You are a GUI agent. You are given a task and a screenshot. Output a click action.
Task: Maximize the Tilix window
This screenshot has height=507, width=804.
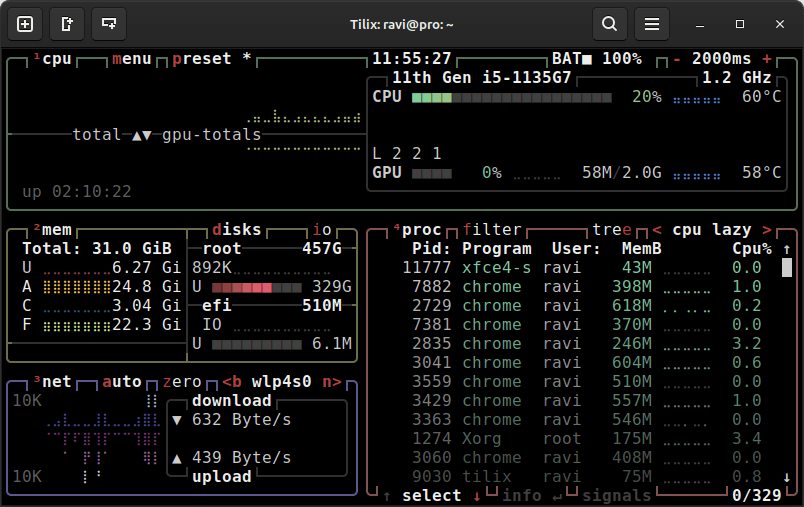(740, 25)
